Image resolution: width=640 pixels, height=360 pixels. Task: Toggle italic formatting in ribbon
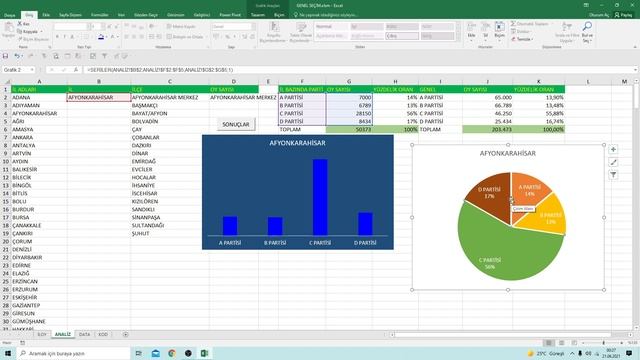pyautogui.click(x=64, y=37)
